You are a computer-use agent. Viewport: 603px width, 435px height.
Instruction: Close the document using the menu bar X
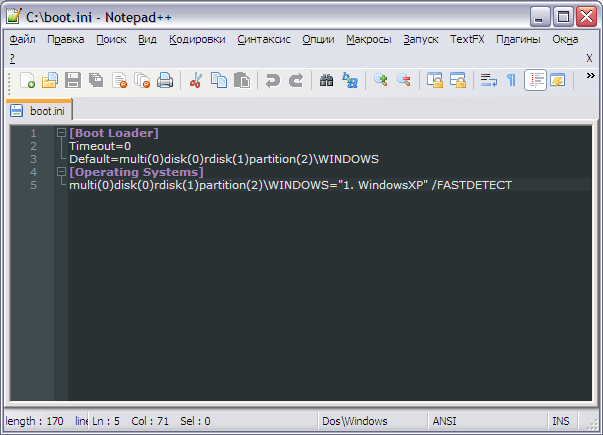click(589, 58)
